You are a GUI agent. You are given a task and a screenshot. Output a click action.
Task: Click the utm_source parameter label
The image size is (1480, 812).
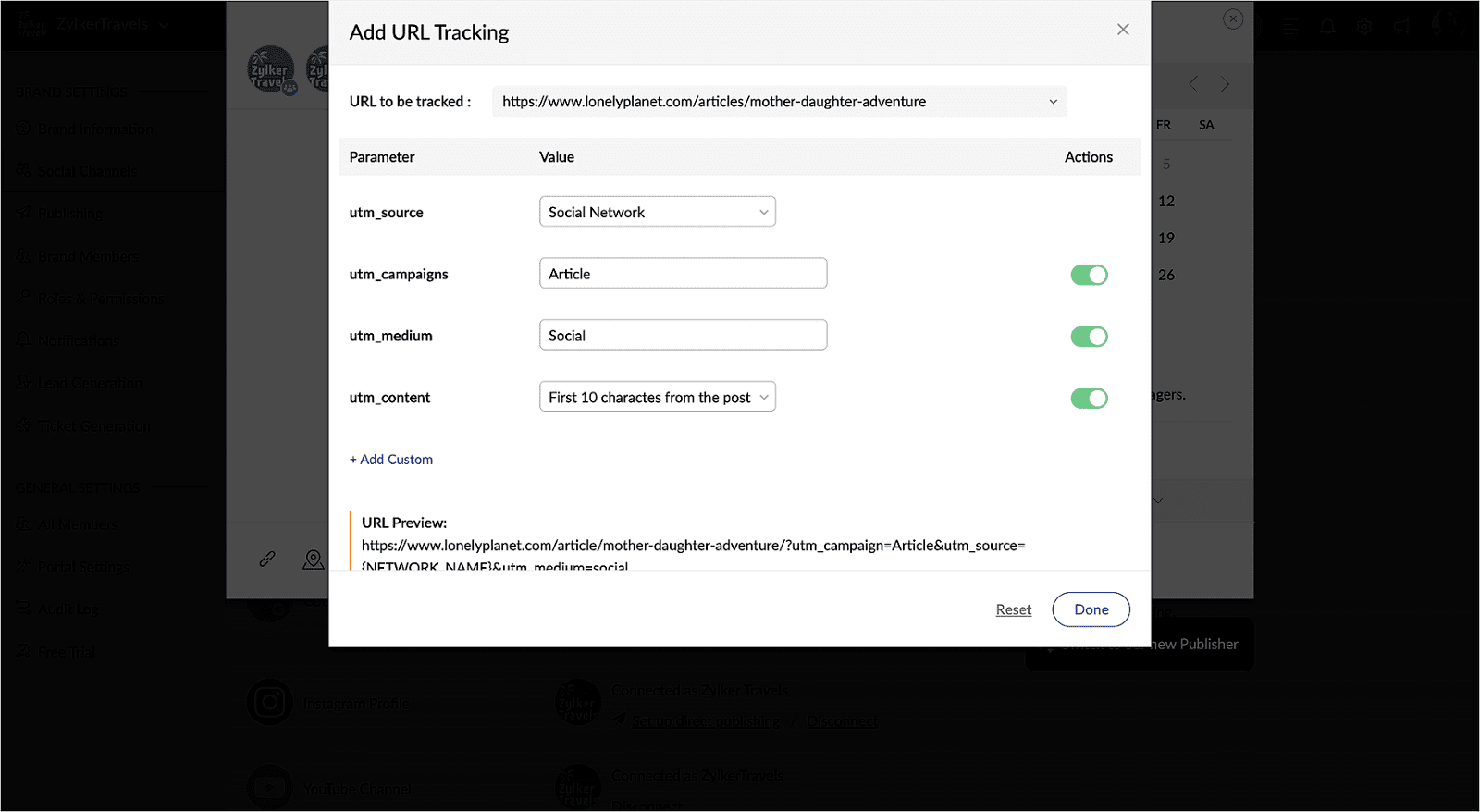[386, 213]
